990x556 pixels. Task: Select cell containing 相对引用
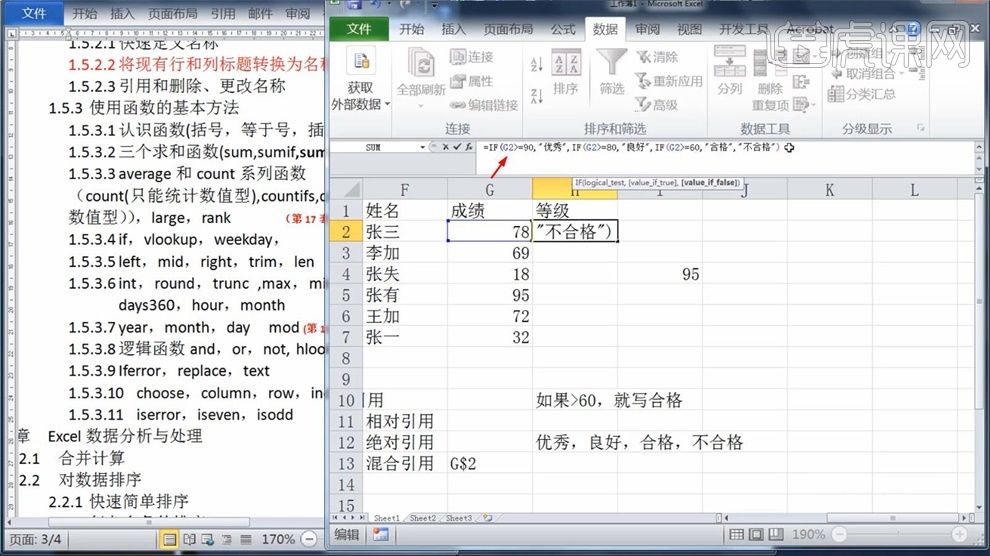tap(404, 422)
